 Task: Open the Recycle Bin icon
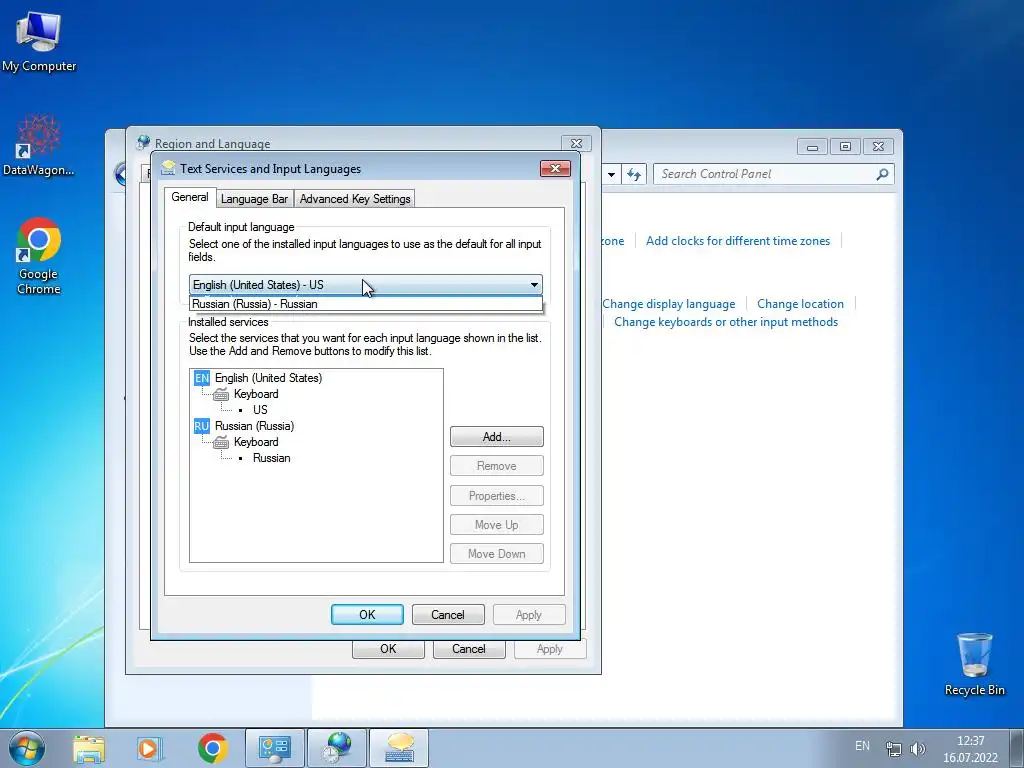974,664
